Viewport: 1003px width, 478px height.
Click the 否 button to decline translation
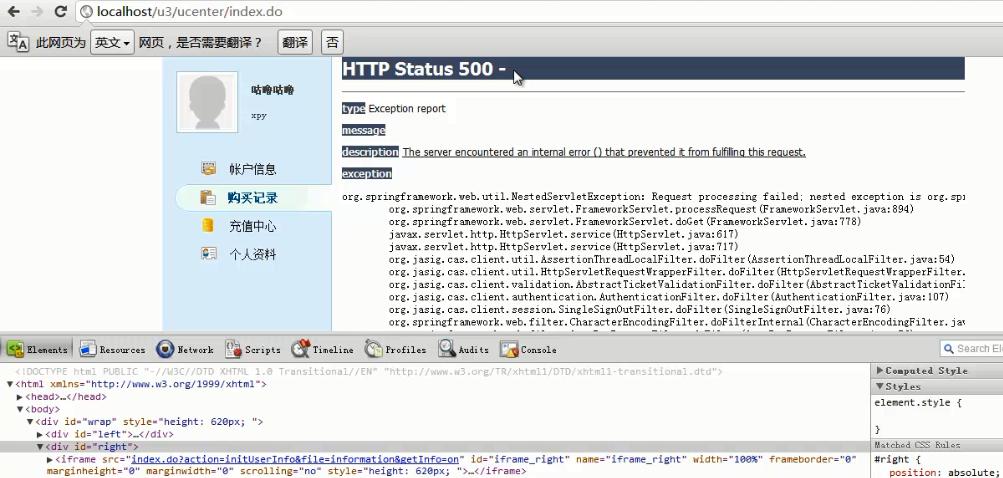[x=331, y=43]
